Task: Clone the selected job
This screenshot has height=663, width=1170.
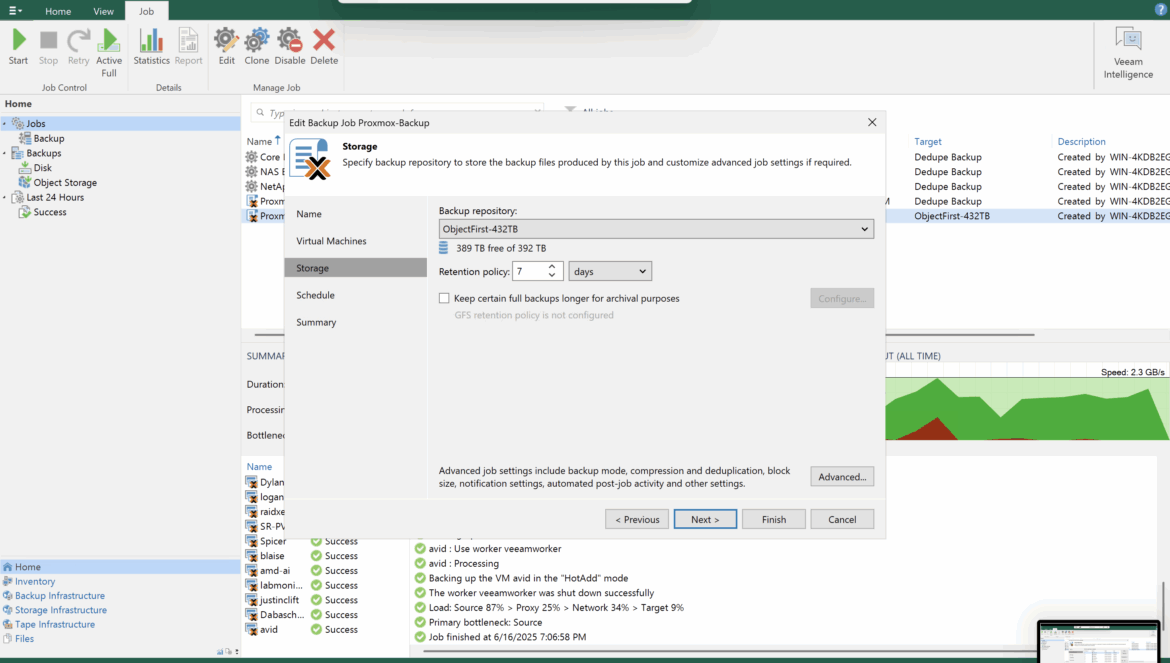Action: pyautogui.click(x=257, y=47)
